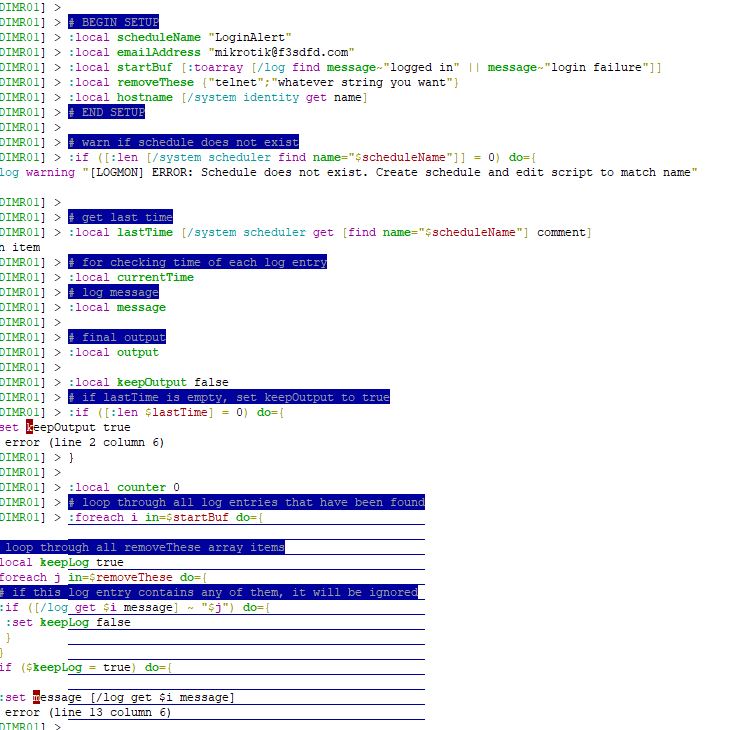Viewport: 737px width, 730px height.
Task: Click the ':set message [/log get $i message]' line
Action: pos(117,697)
